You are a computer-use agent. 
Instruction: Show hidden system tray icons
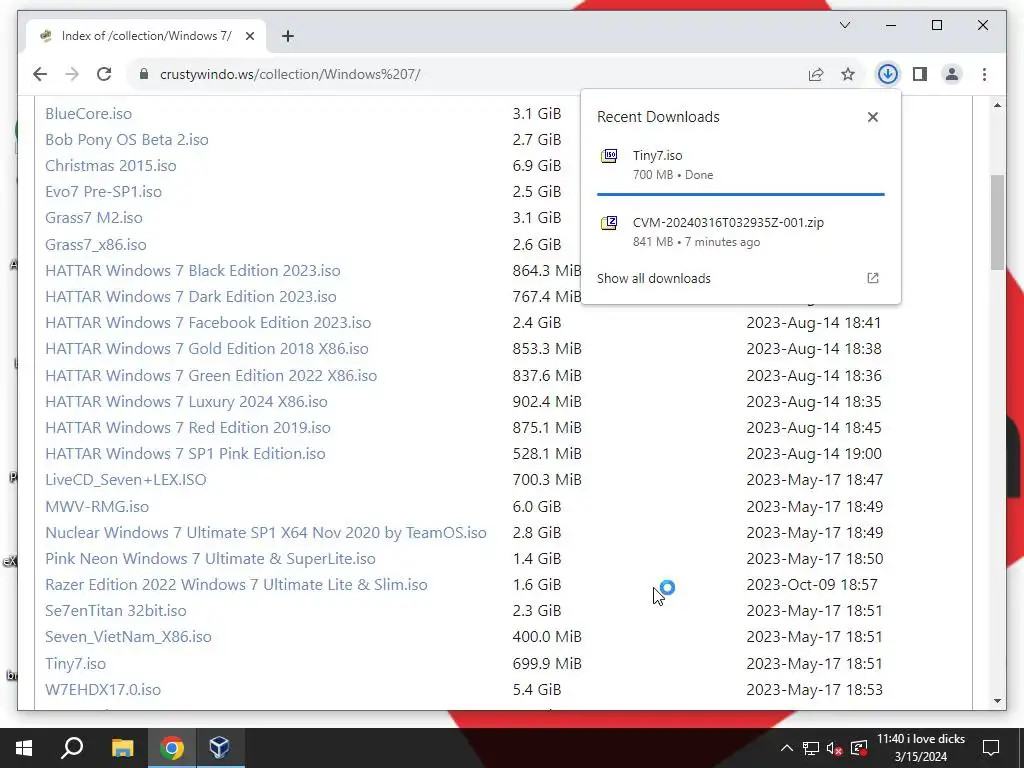coord(787,748)
